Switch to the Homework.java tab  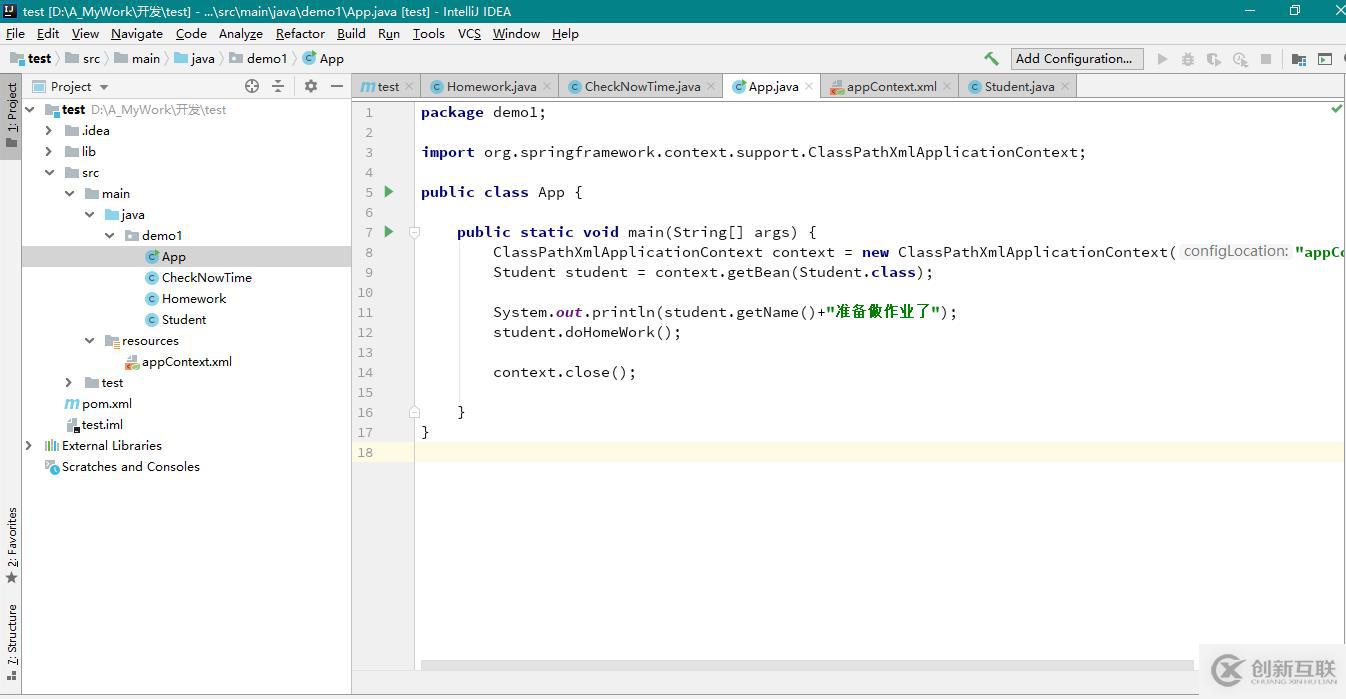[x=490, y=87]
